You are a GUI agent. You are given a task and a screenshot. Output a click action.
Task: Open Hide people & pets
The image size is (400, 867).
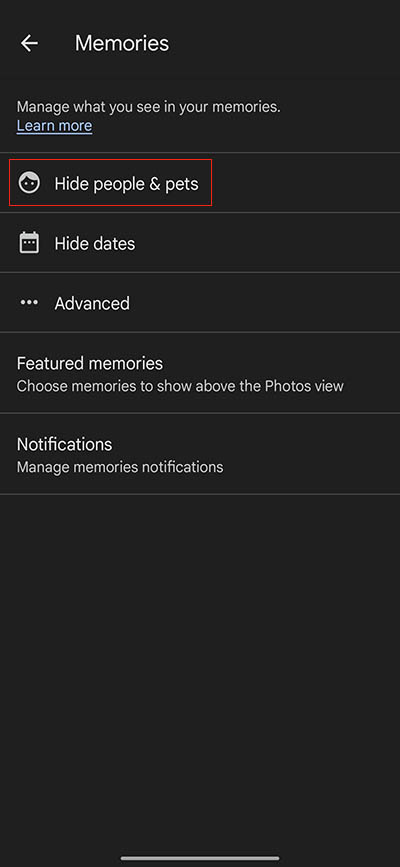click(x=200, y=183)
